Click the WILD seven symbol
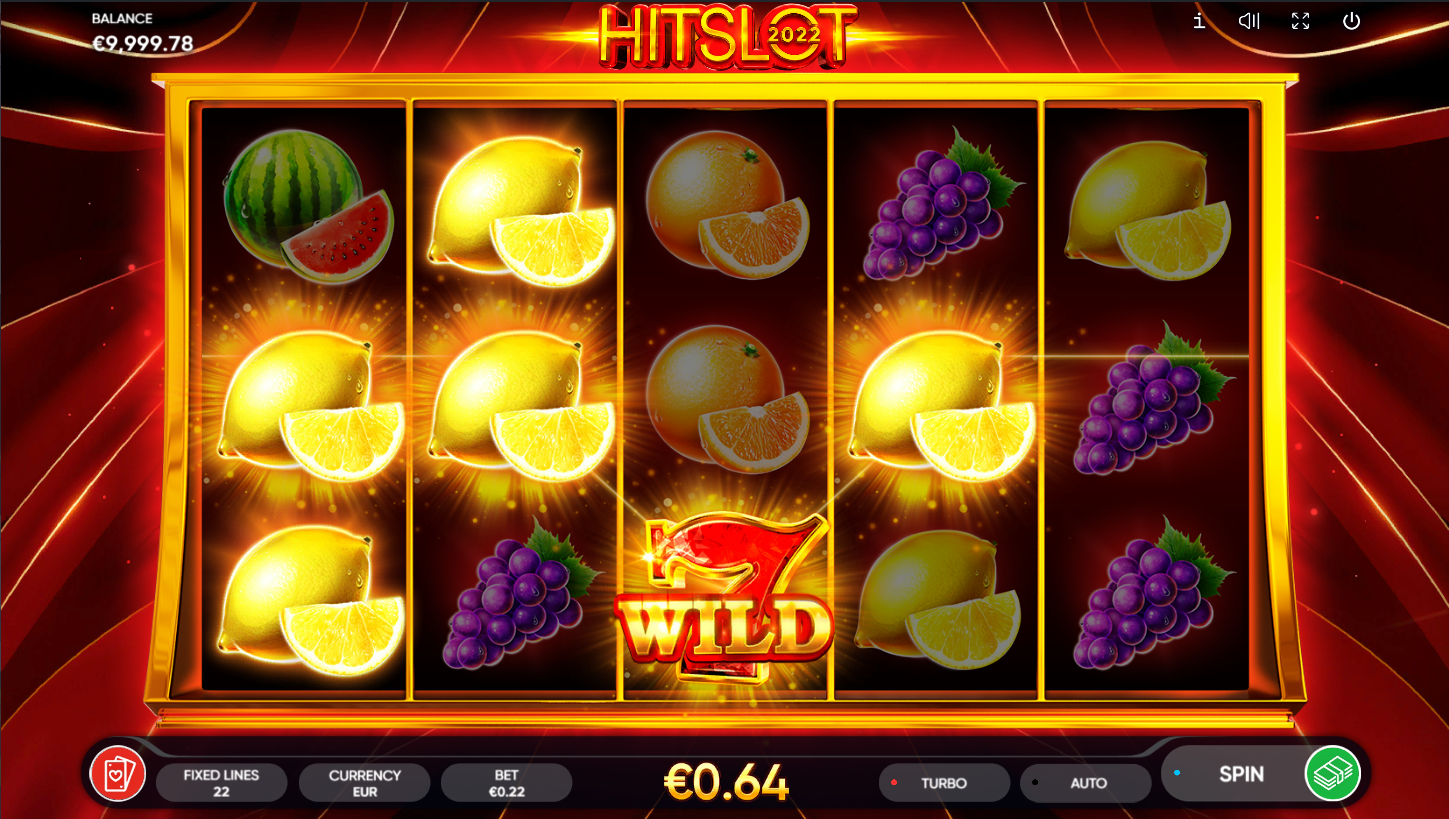The image size is (1449, 819). click(725, 597)
